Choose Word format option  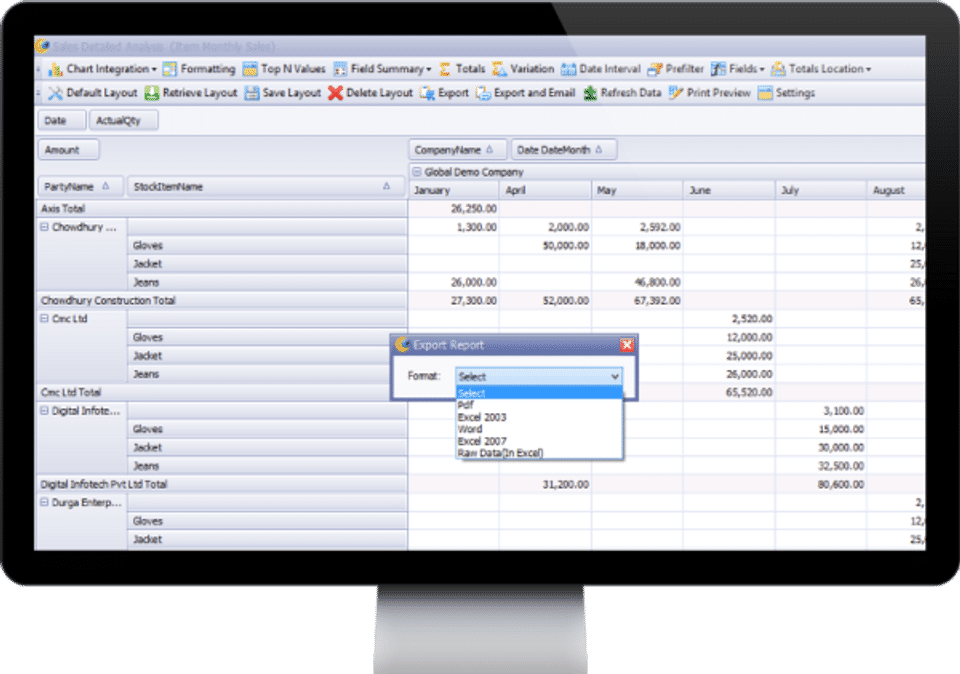pos(539,429)
